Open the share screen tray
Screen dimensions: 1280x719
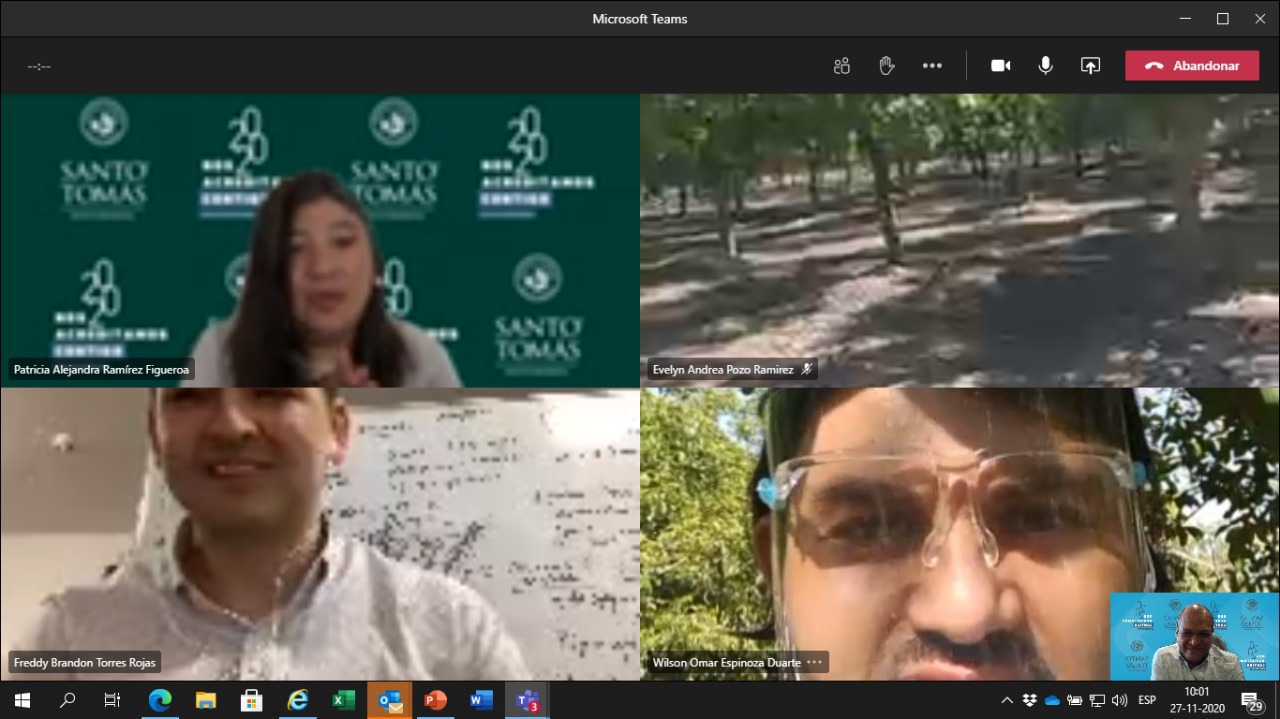click(x=1090, y=66)
